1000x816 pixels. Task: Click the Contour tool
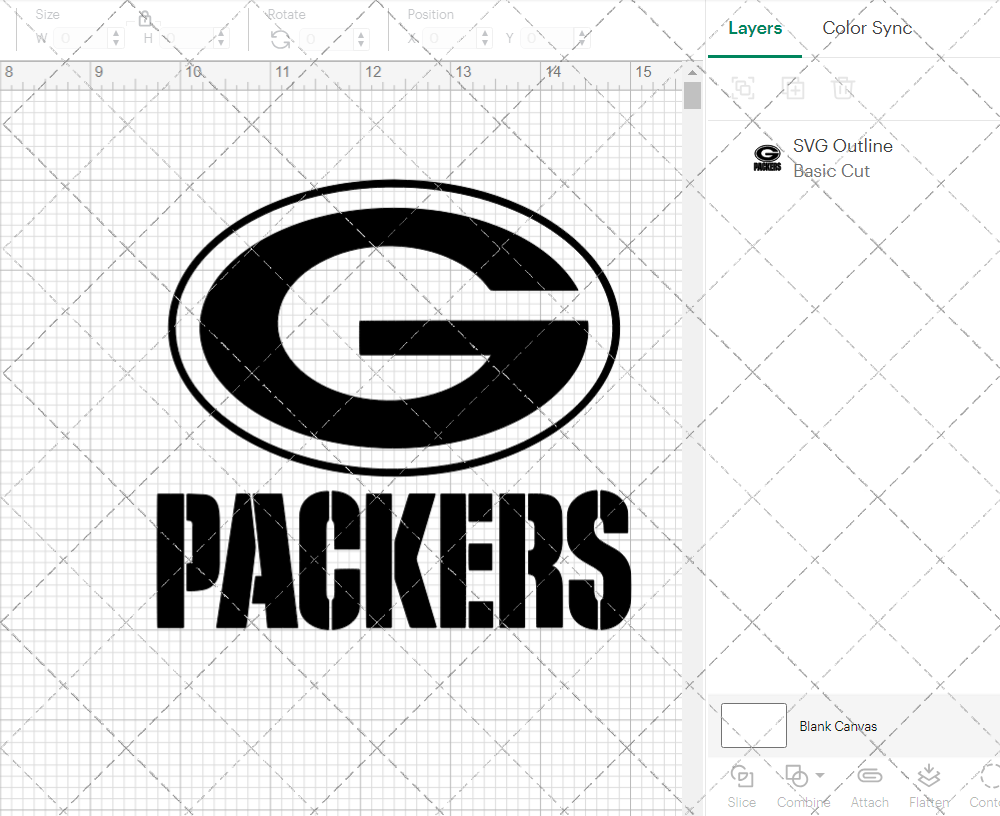pyautogui.click(x=985, y=786)
